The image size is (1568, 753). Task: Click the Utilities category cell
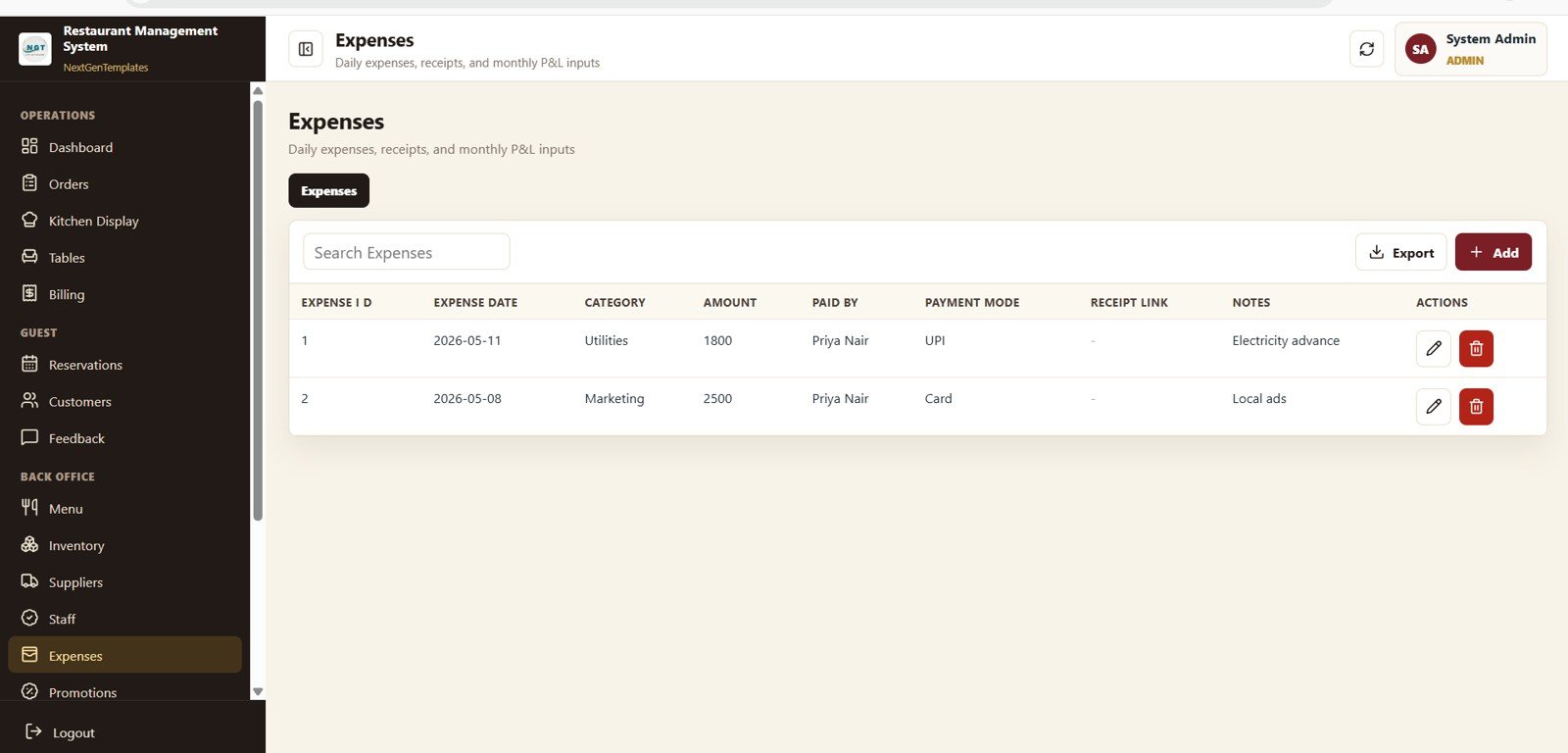[x=606, y=340]
